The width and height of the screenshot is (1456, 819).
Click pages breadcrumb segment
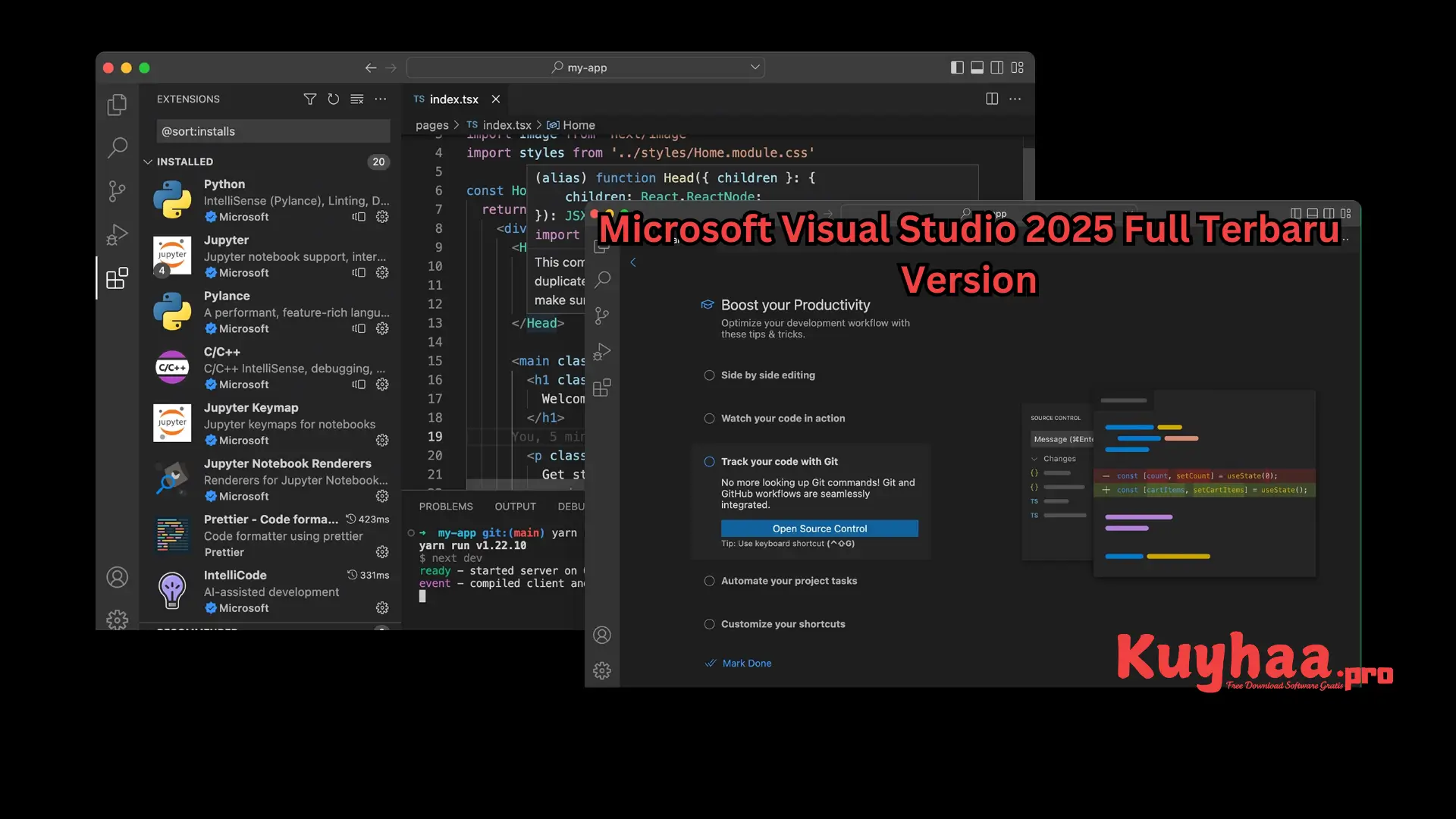click(431, 125)
